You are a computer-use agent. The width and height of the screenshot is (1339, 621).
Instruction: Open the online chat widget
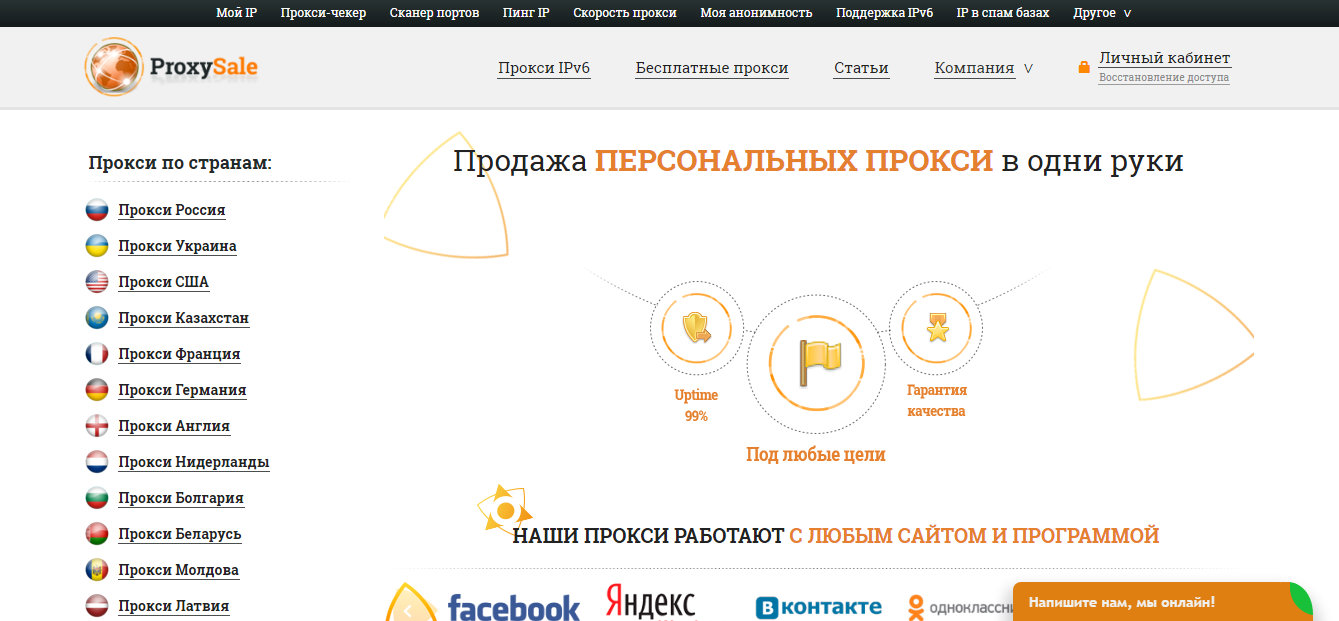[x=1160, y=602]
